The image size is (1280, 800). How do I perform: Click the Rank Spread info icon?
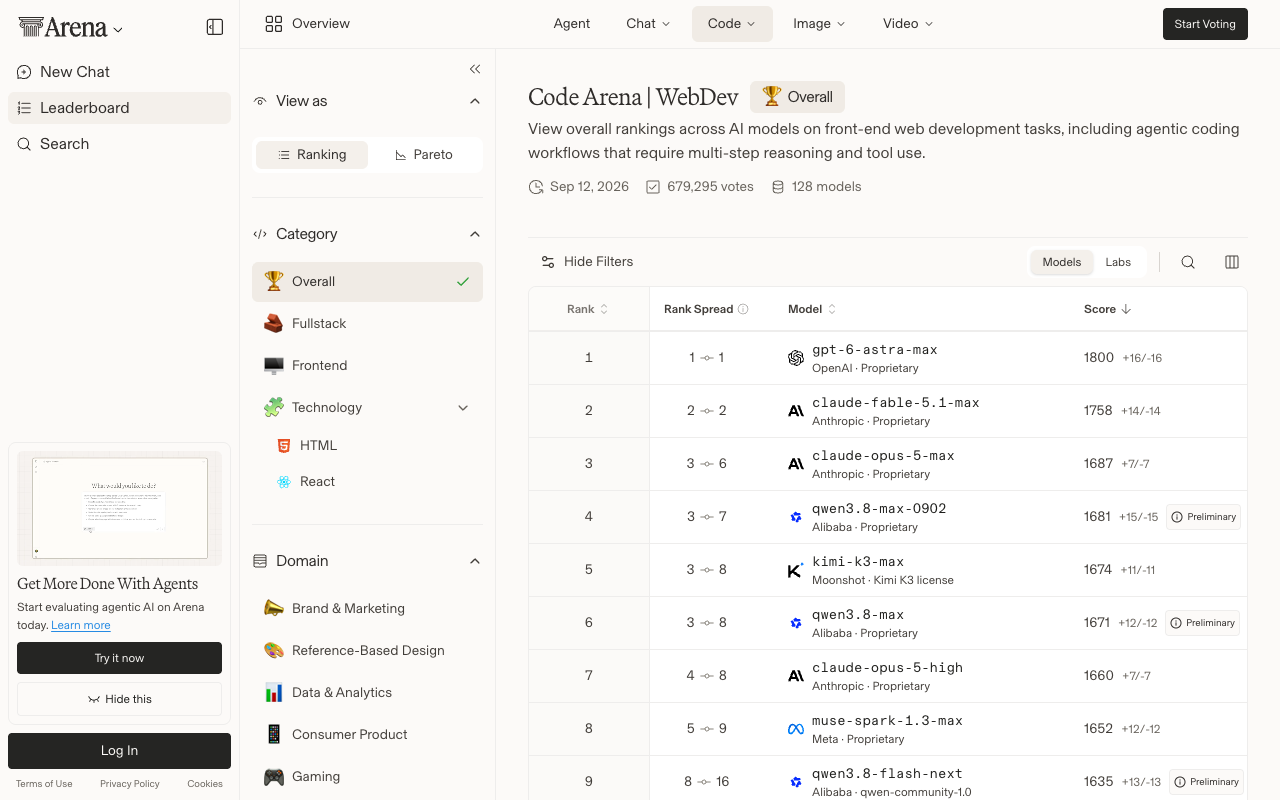[x=743, y=309]
